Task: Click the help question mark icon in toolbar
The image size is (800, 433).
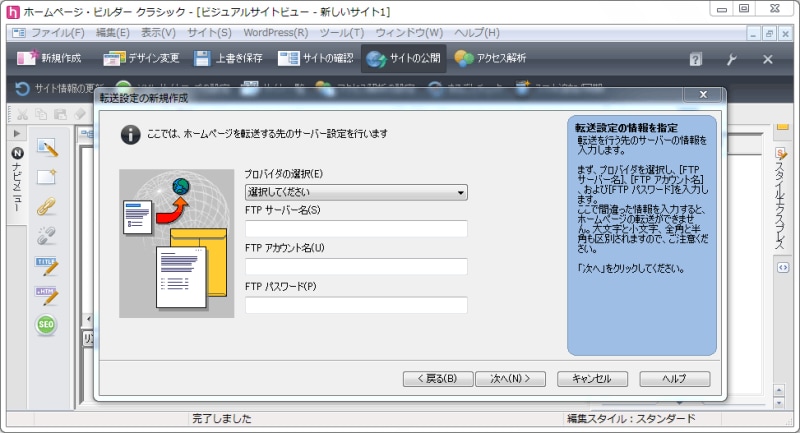Action: tap(695, 59)
